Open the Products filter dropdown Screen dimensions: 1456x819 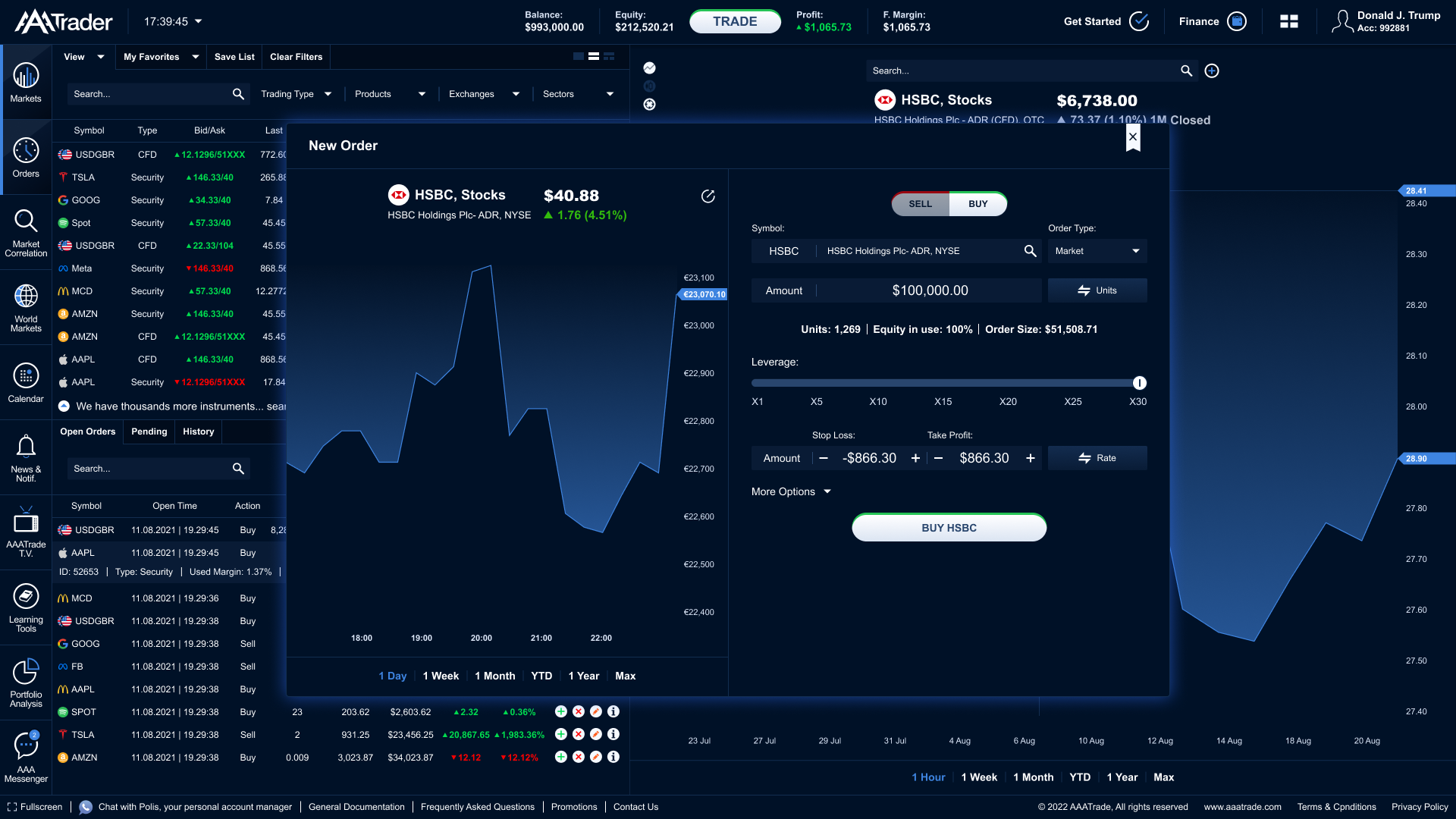click(x=390, y=94)
